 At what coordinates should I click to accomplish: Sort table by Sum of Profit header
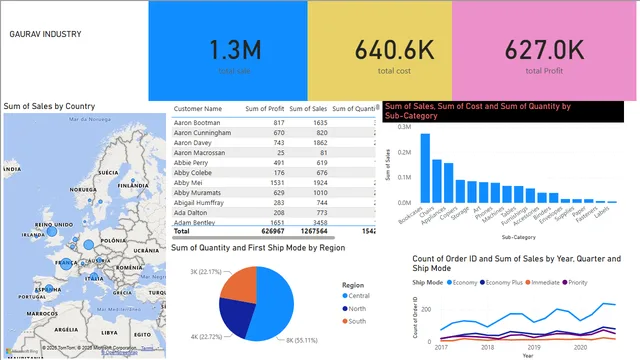click(264, 109)
